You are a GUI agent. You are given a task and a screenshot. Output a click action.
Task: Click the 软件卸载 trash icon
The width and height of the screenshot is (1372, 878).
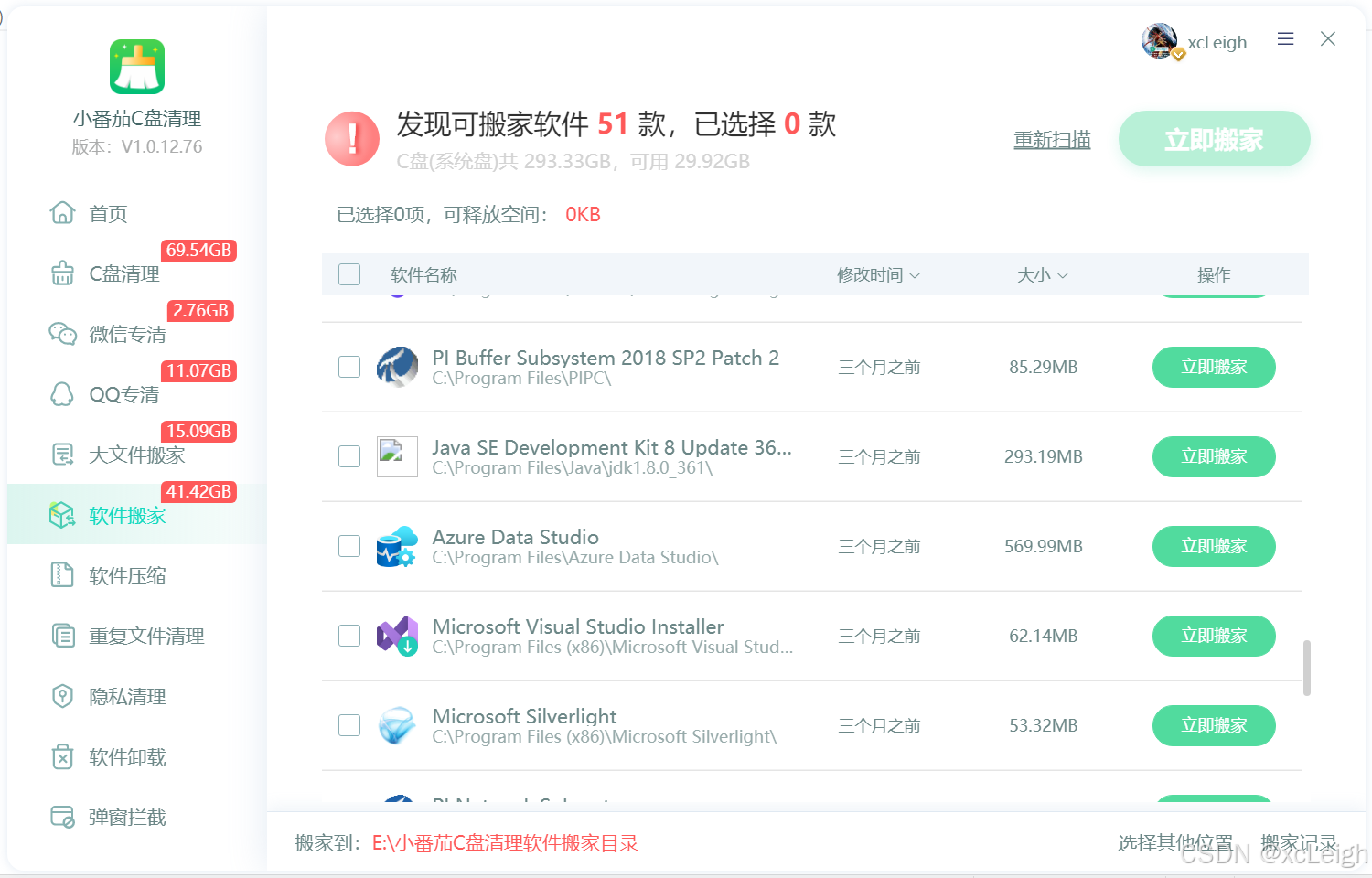point(62,756)
